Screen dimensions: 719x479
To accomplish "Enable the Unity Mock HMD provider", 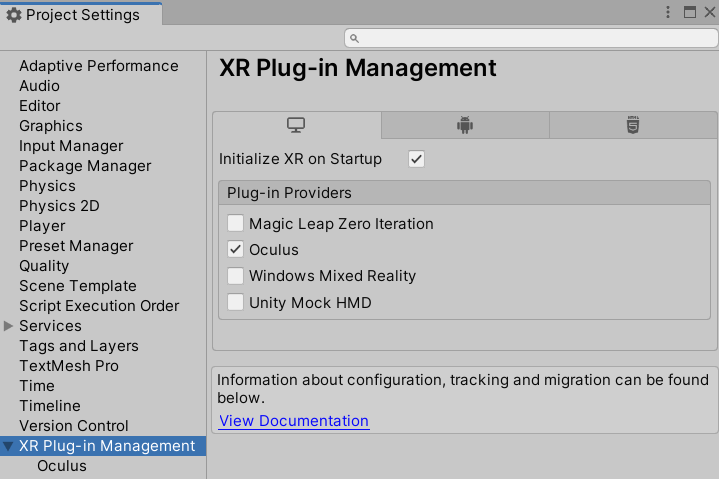I will click(235, 303).
